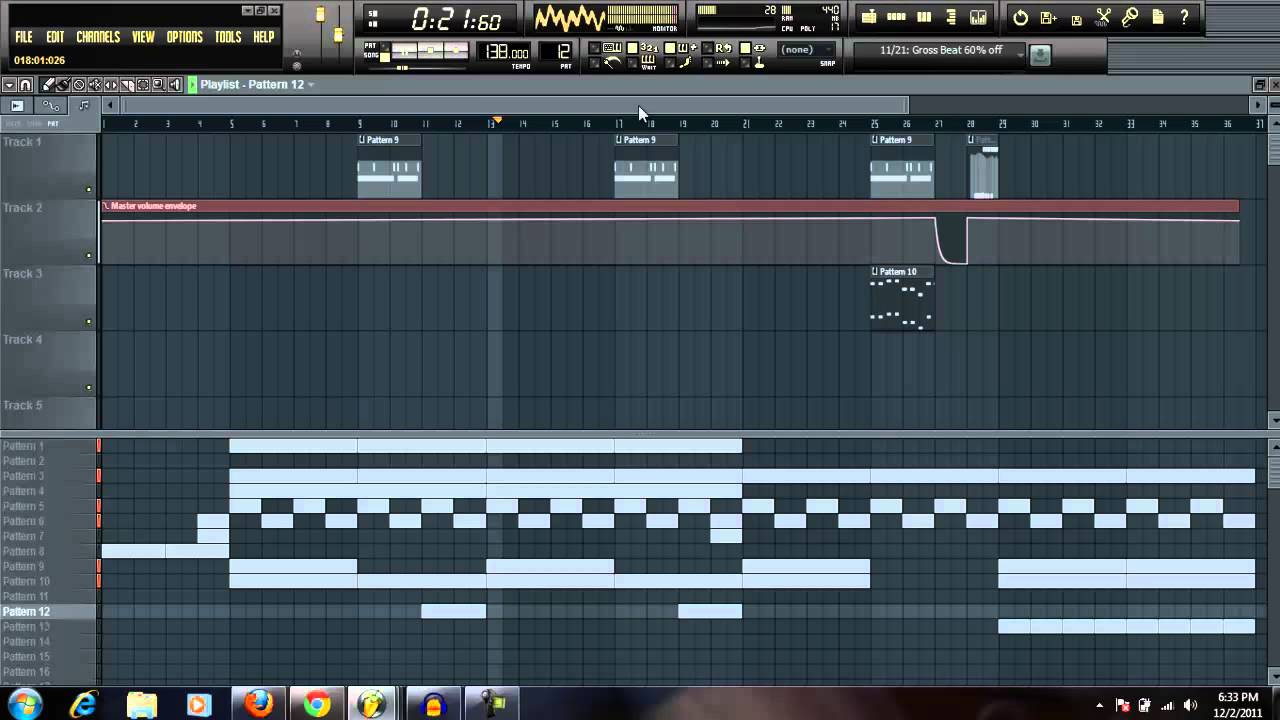Open the FILE menu
This screenshot has height=720, width=1280.
click(24, 37)
